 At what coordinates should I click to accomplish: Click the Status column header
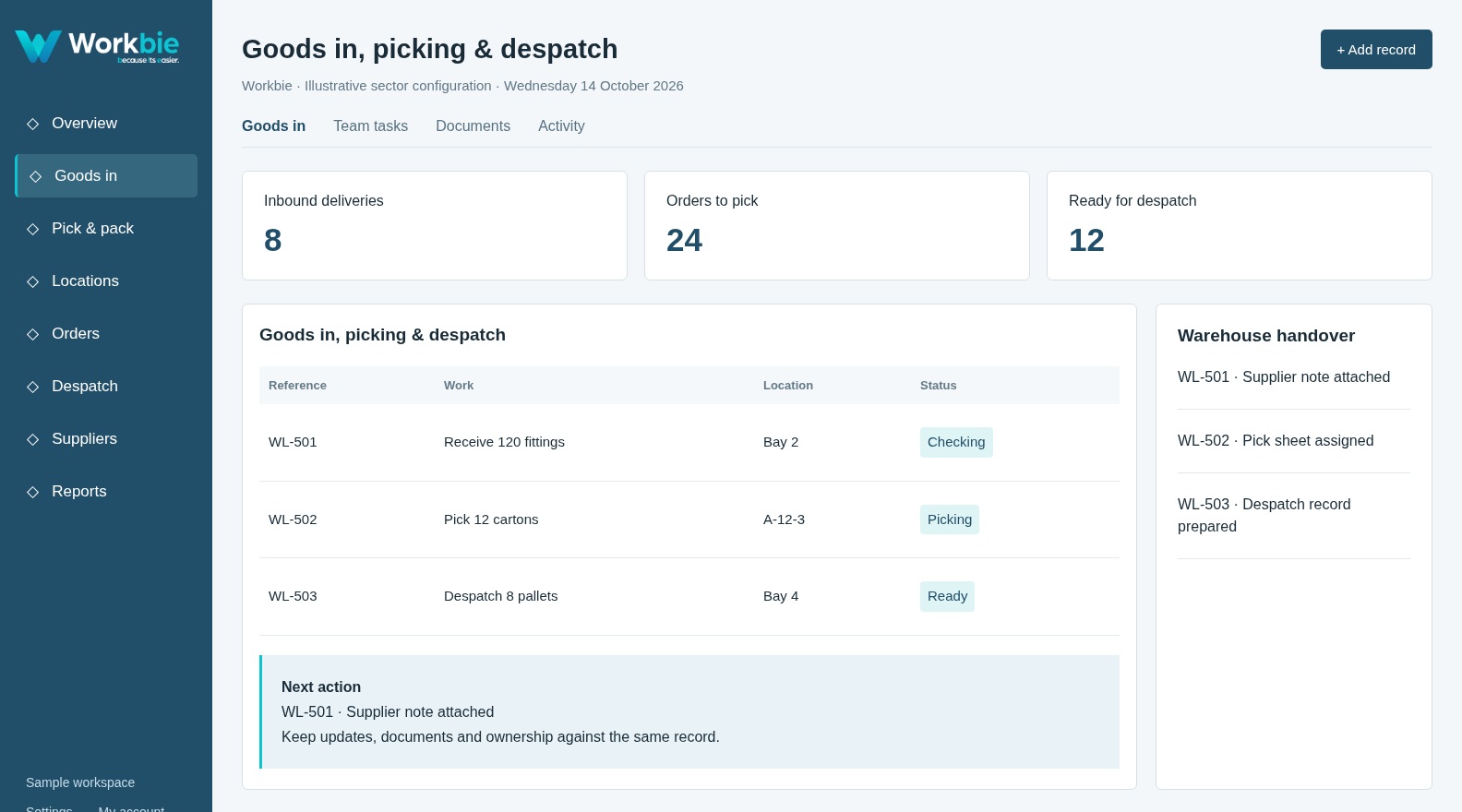[x=939, y=386]
